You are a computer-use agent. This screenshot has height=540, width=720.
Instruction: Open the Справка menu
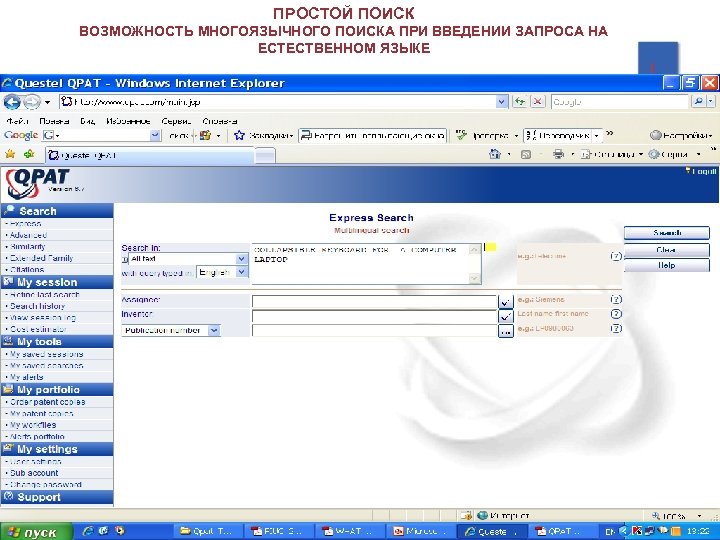point(219,121)
